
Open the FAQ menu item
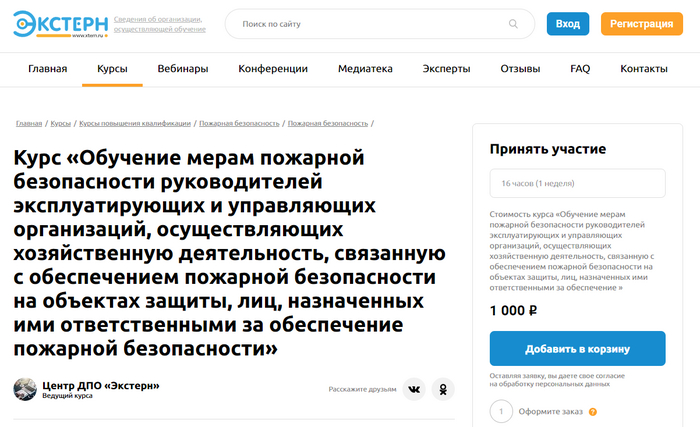[x=580, y=69]
